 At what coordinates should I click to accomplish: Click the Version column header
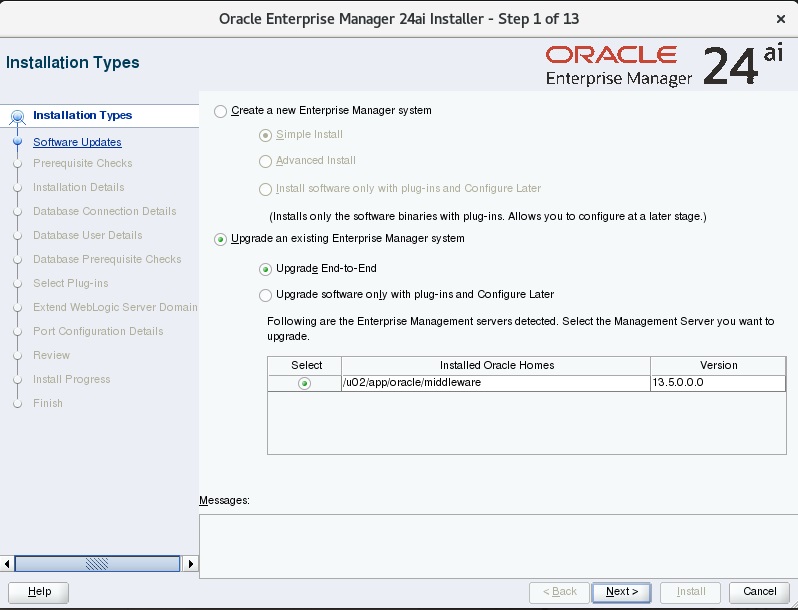(718, 366)
